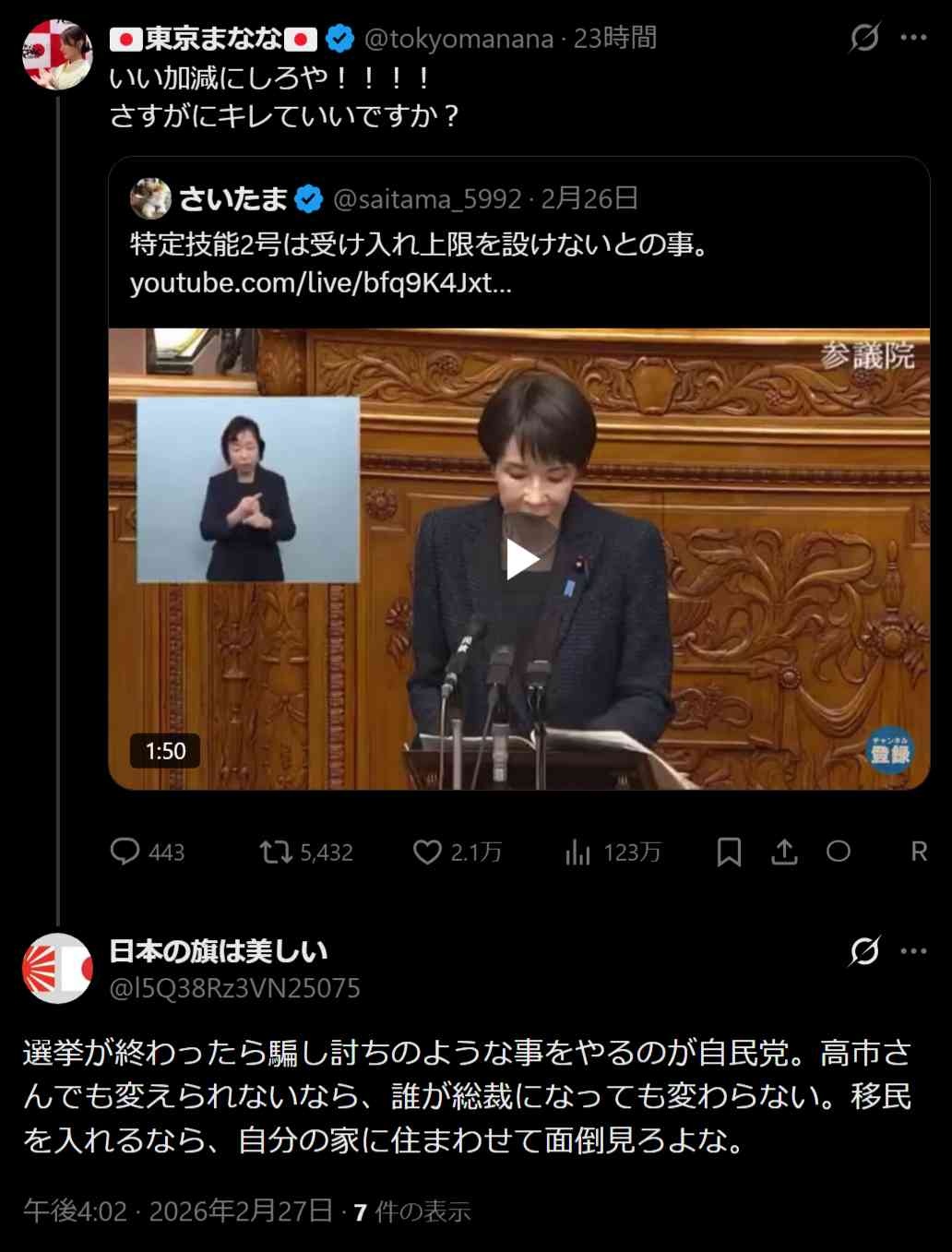Screen dimensions: 952x1252
Task: Click the Grok icon on the reply tweet
Action: [x=864, y=951]
